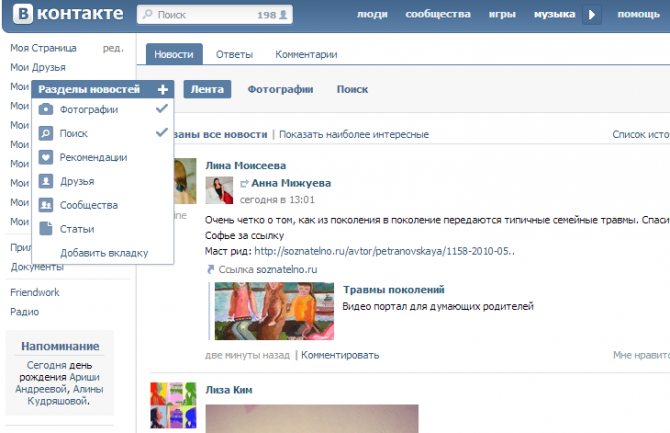Open Анна Мижуева profile name
The image size is (670, 433).
pos(291,183)
